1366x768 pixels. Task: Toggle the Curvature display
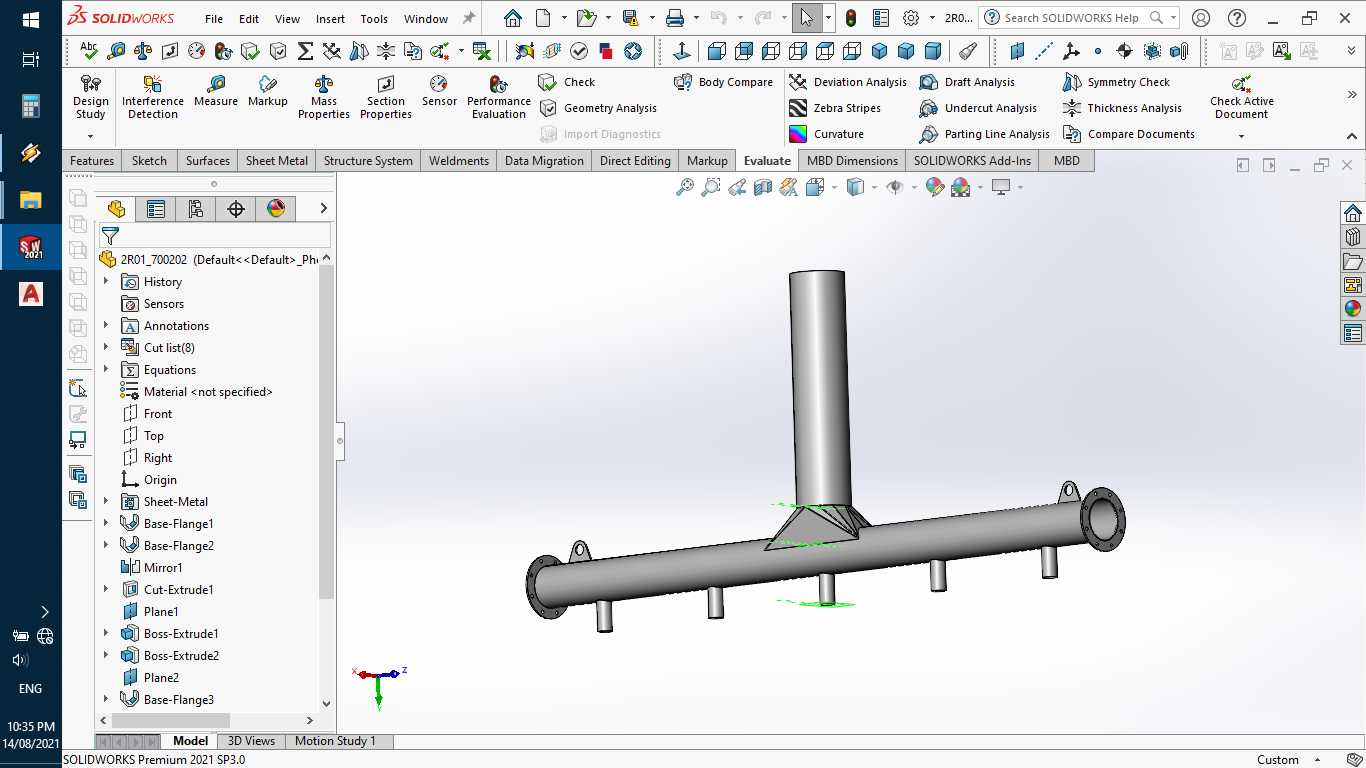(827, 134)
